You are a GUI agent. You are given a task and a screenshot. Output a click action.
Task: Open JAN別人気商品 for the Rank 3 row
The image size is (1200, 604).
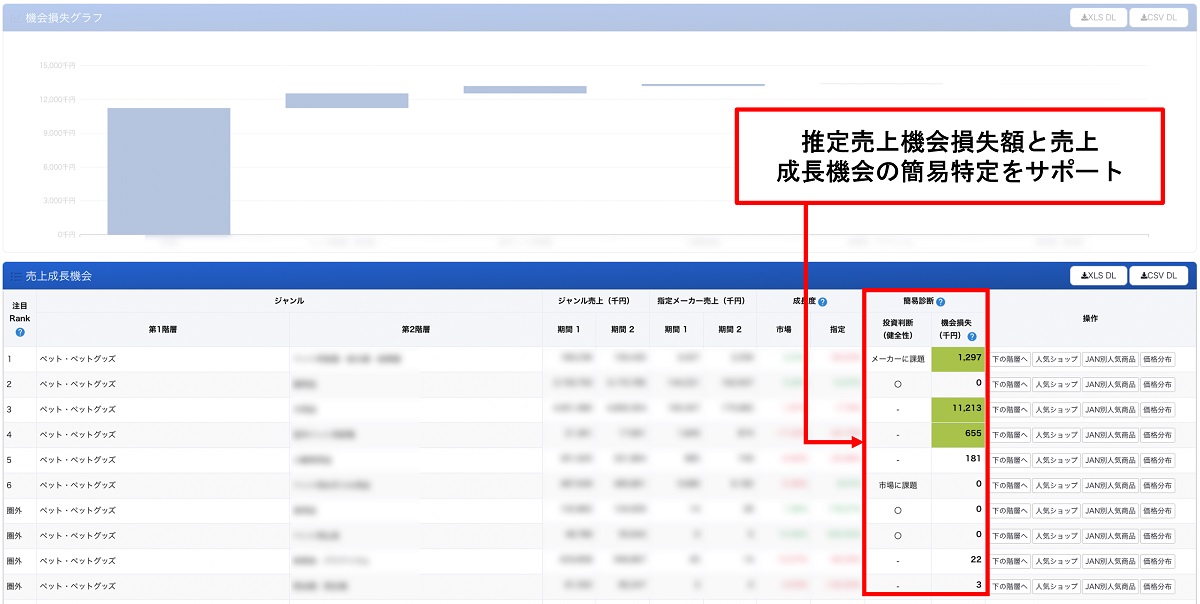click(x=1109, y=409)
